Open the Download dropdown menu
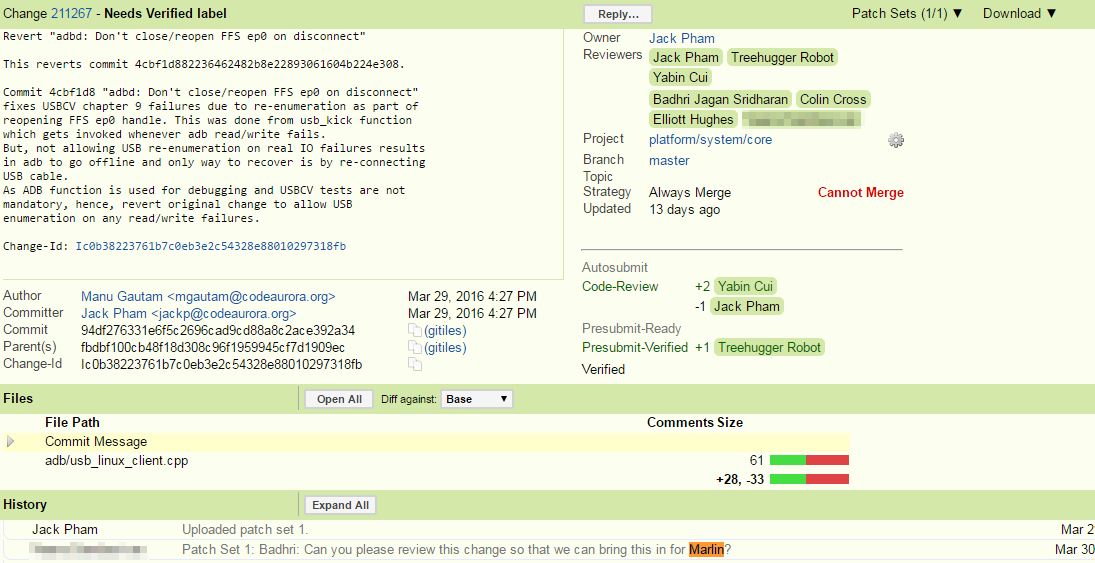The height and width of the screenshot is (563, 1095). 1019,13
